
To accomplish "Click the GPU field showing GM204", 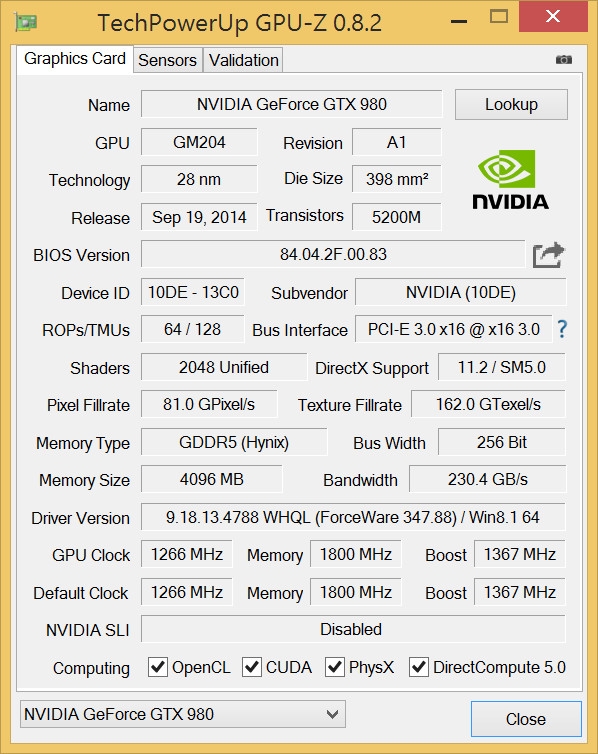I will pos(199,142).
